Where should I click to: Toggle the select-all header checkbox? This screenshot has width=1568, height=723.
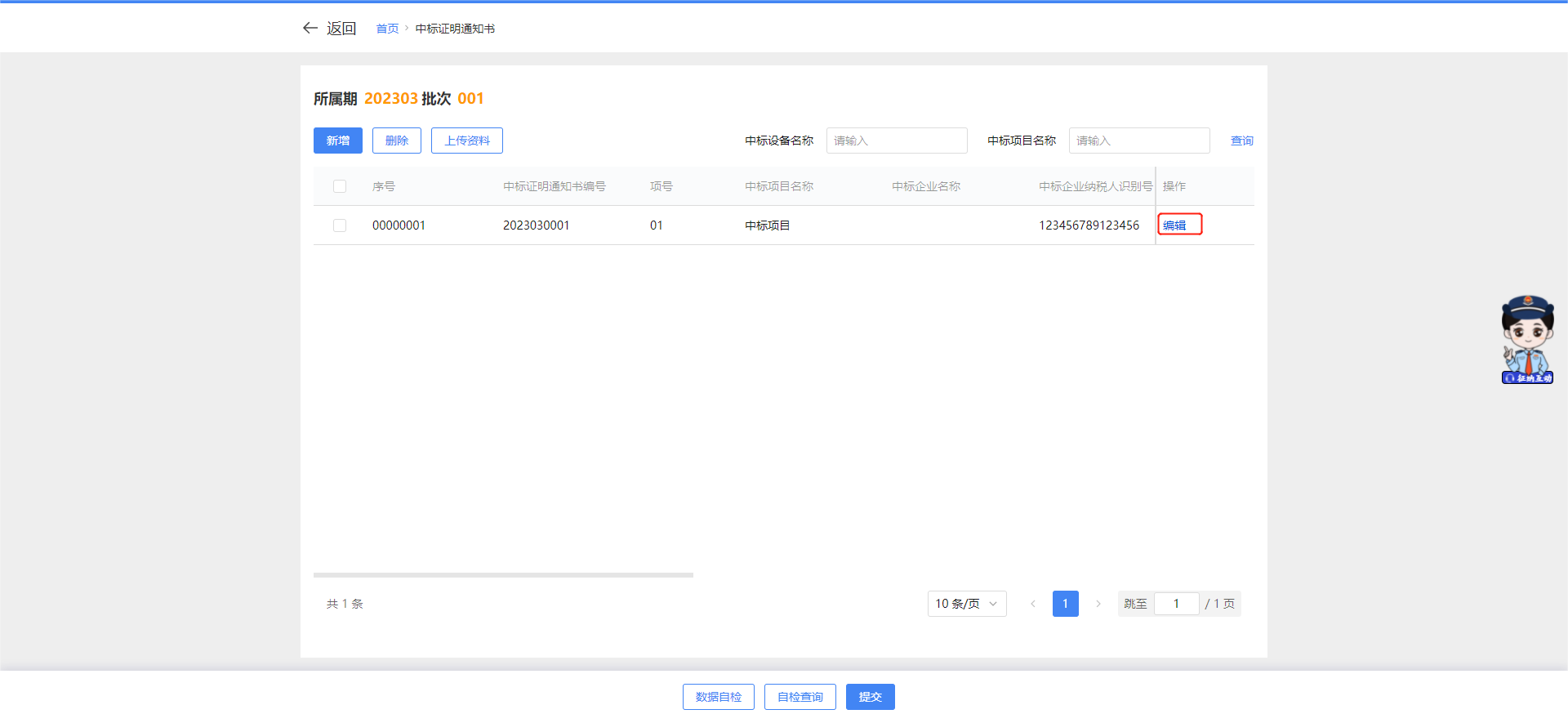(x=340, y=186)
